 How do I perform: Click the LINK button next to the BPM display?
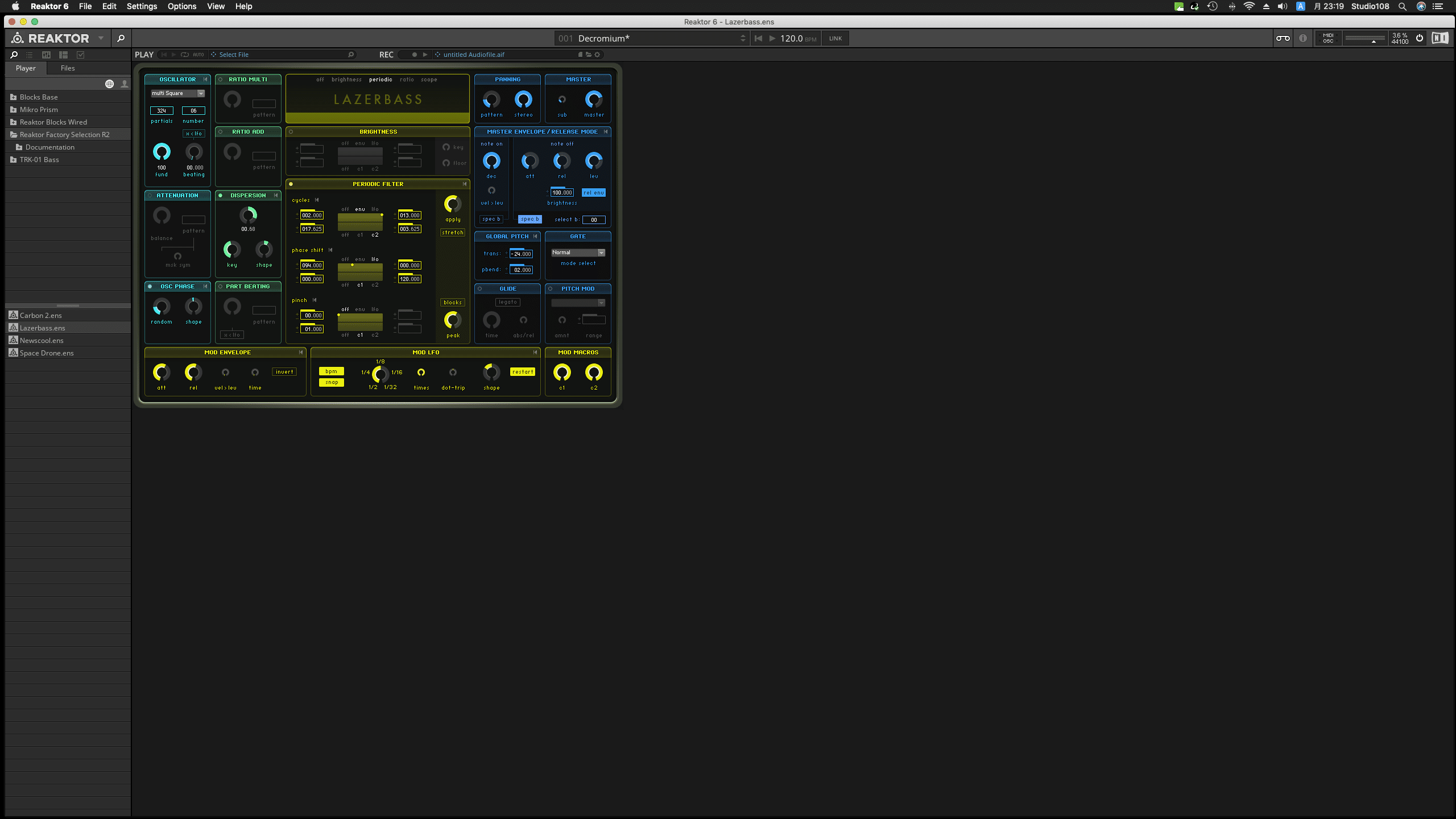tap(834, 38)
